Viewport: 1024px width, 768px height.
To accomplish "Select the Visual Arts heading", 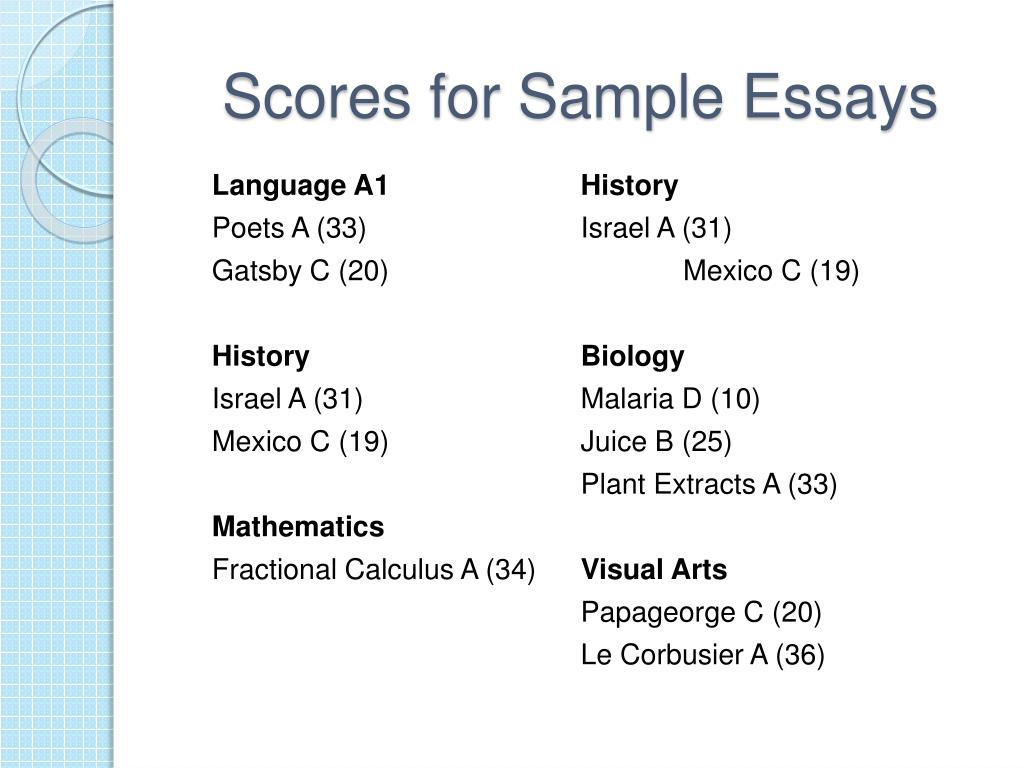I will click(654, 569).
